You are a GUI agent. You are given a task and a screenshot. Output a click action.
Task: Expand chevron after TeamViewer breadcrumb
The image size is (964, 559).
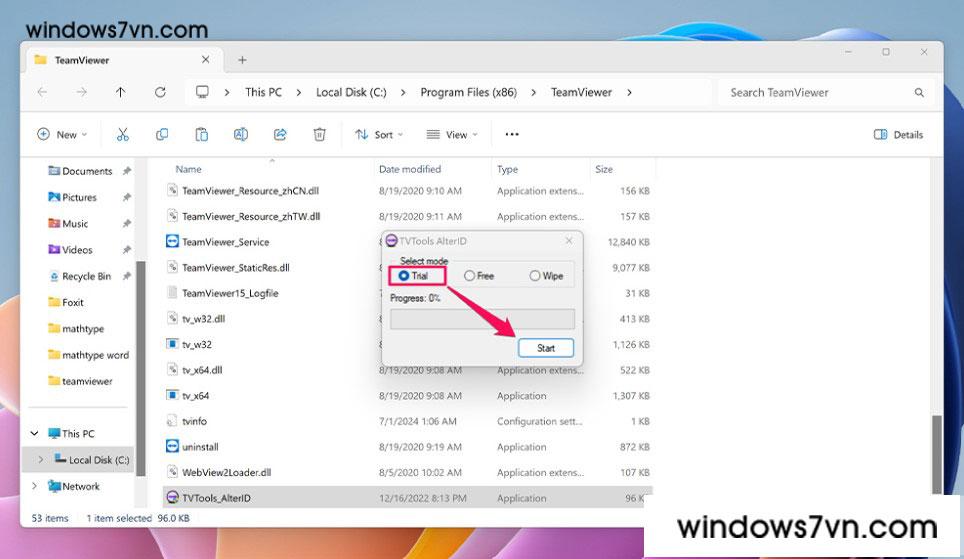point(629,92)
